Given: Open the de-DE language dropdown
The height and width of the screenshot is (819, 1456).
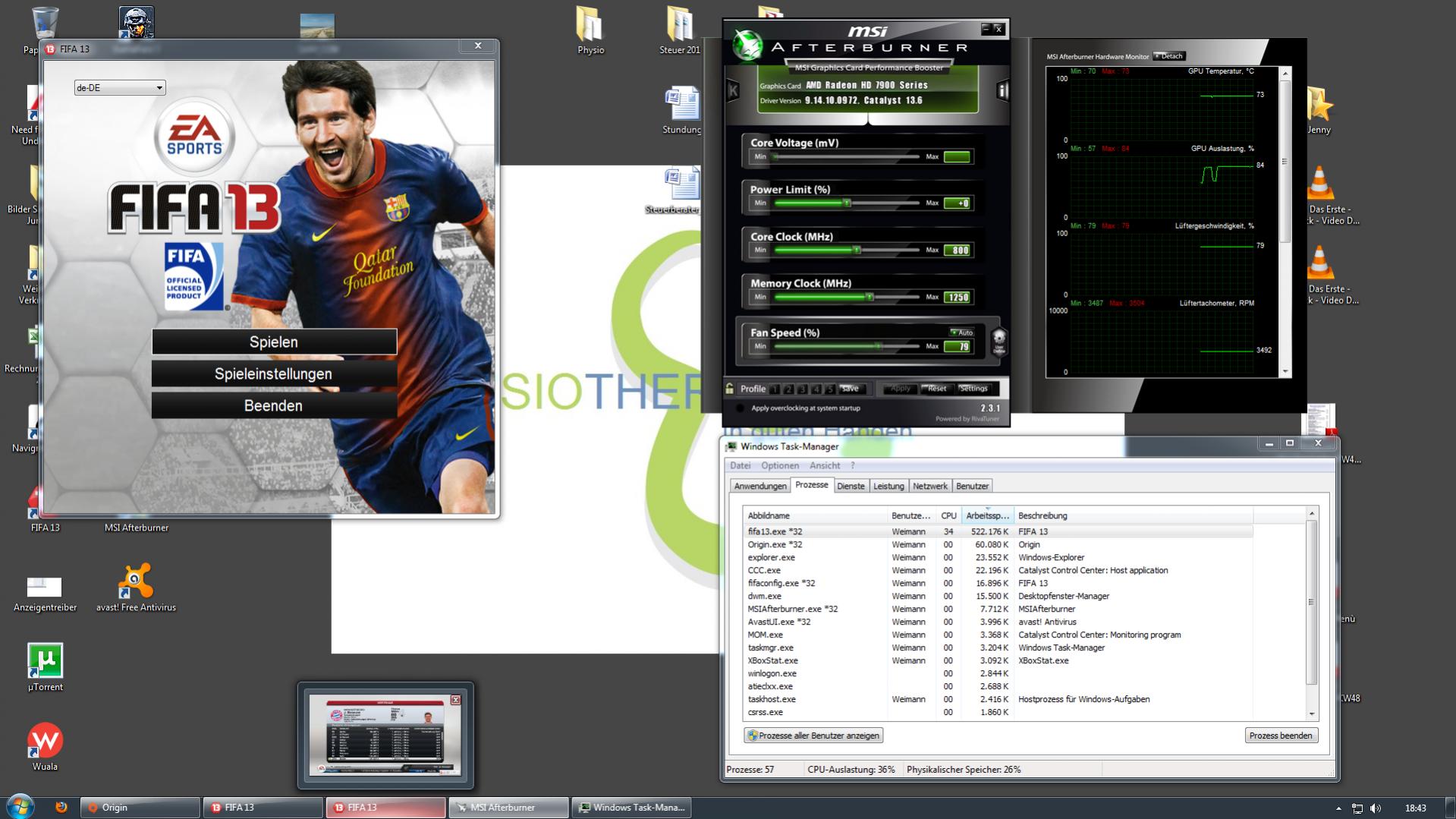Looking at the screenshot, I should tap(120, 88).
